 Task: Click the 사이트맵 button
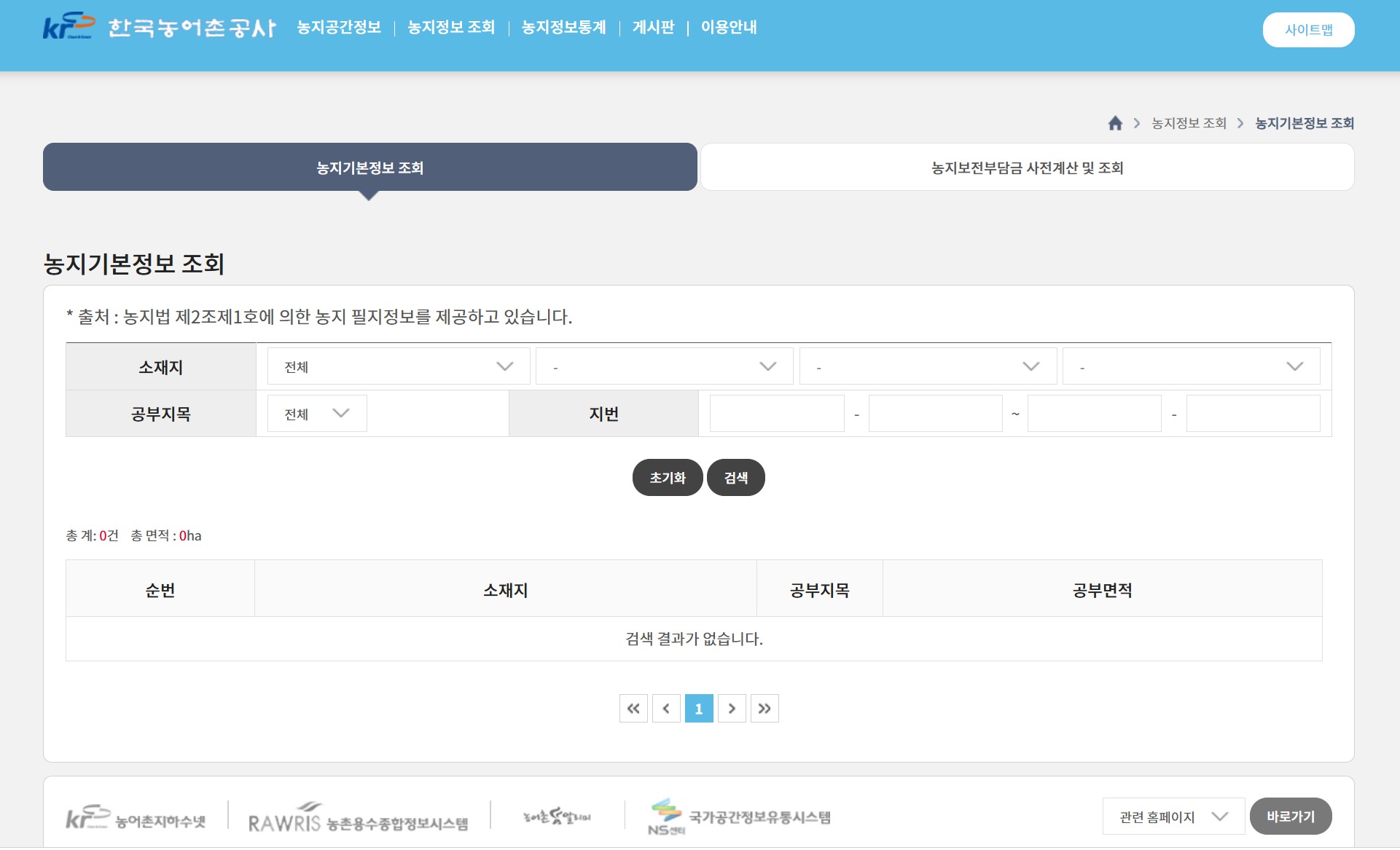(x=1307, y=30)
